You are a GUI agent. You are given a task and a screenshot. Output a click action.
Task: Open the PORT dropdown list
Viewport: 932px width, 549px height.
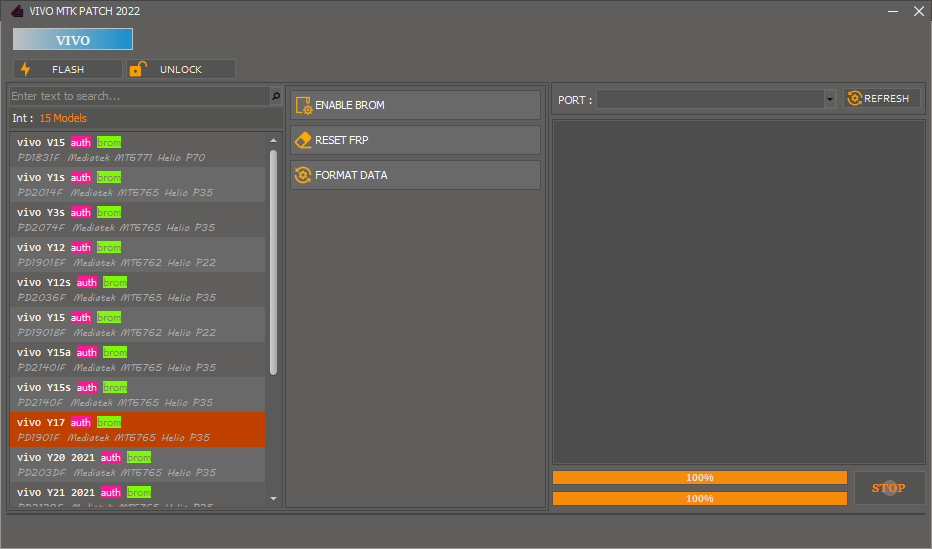(829, 99)
